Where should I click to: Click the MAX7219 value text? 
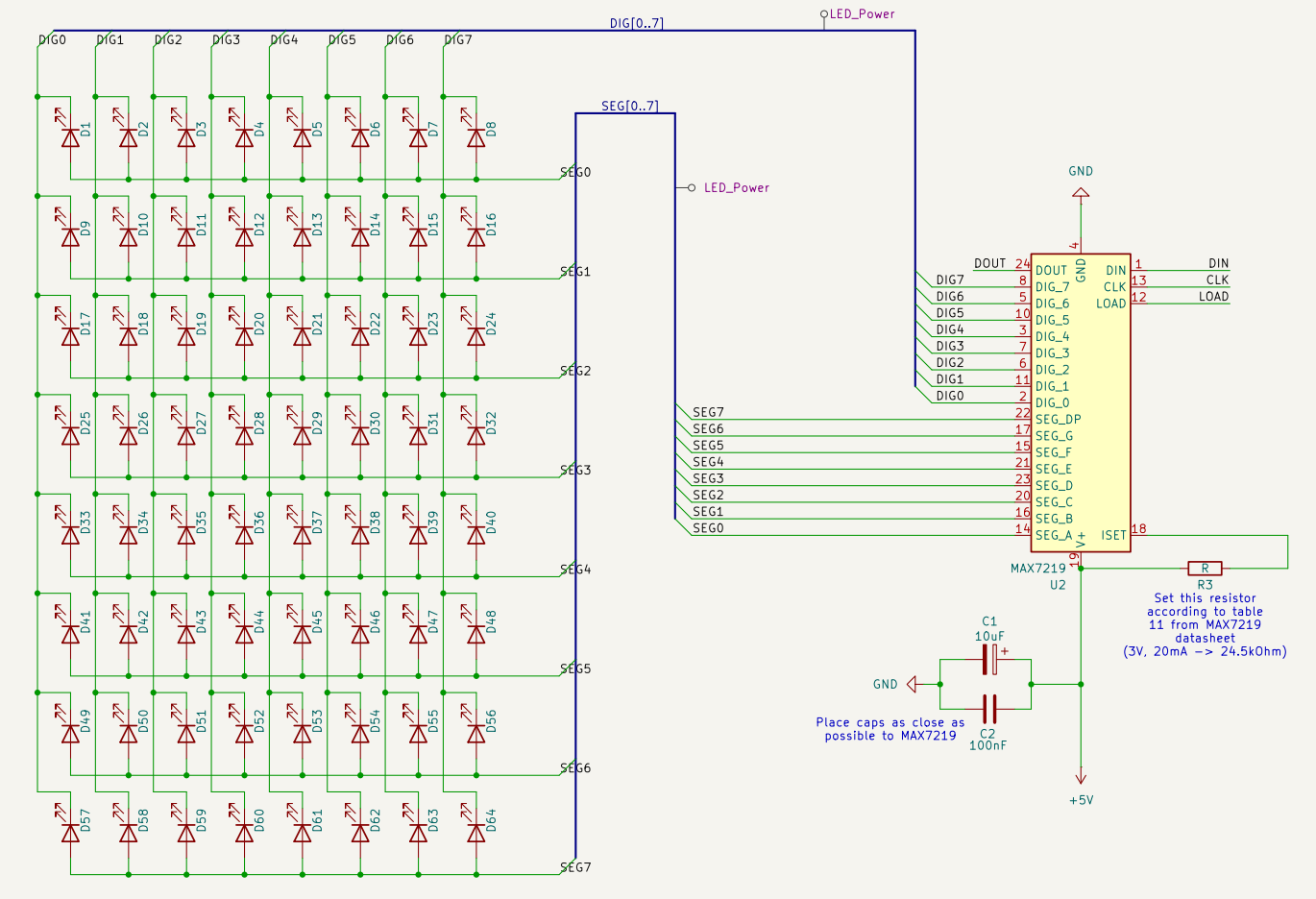point(1038,568)
